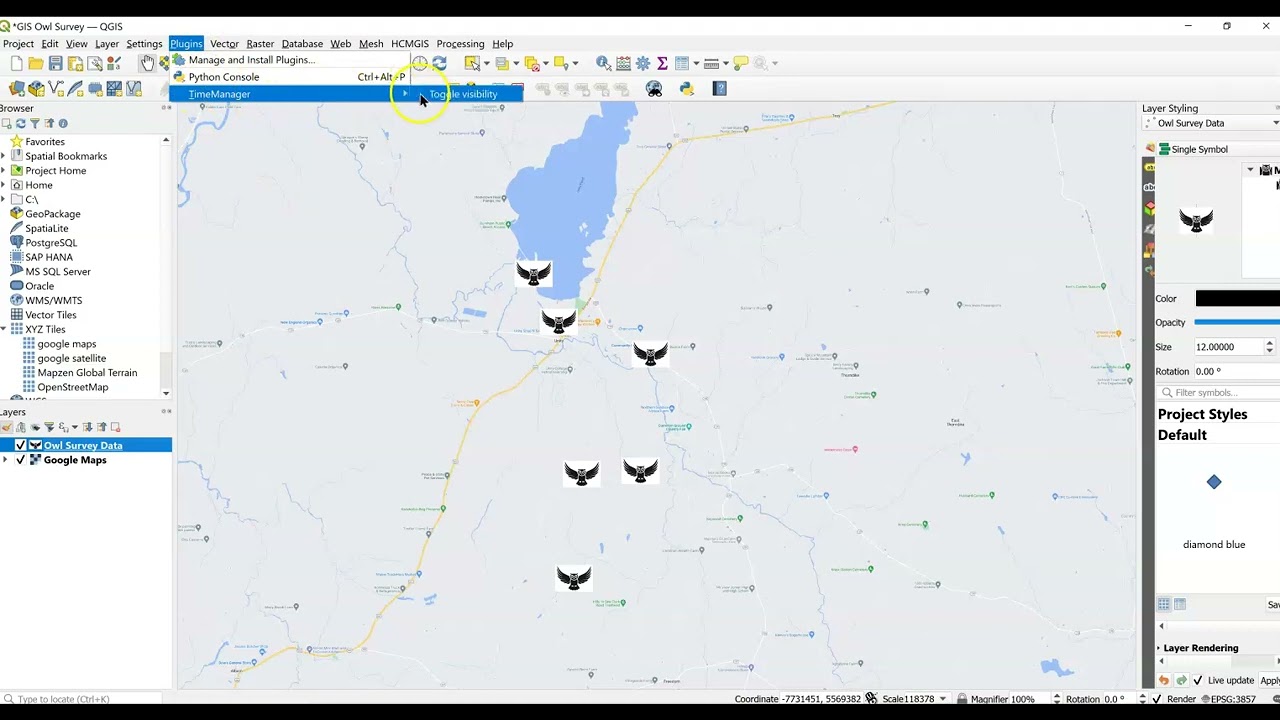Click the Help question mark toolbar icon
The image size is (1280, 720).
(x=719, y=88)
